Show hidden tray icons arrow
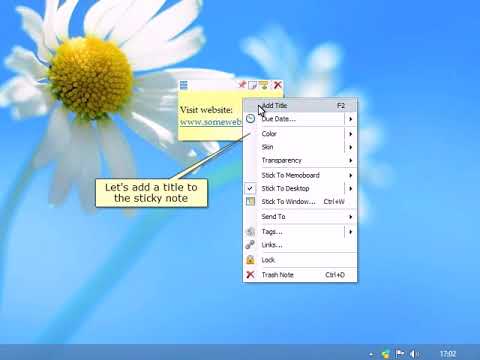Screen dimensions: 480x360 [x=371, y=354]
